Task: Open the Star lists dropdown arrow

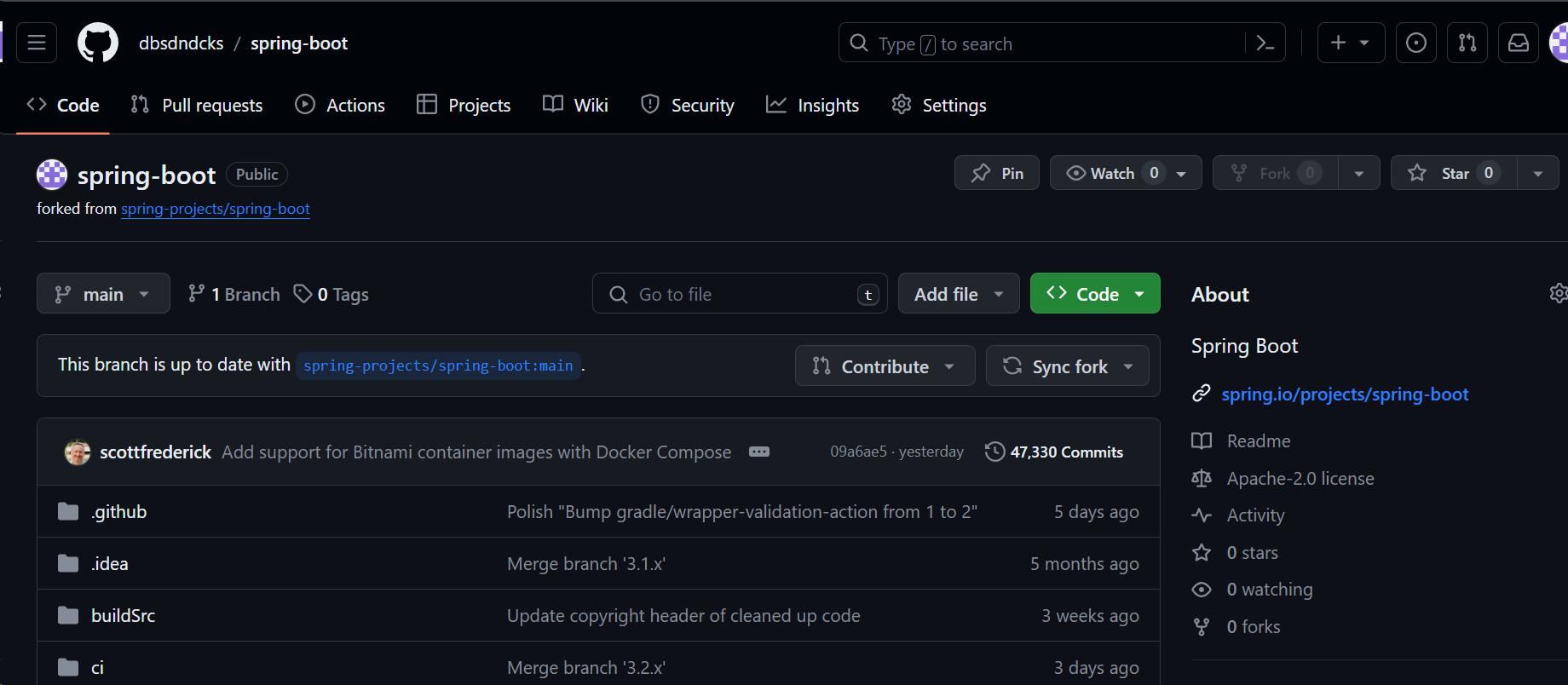Action: [x=1538, y=173]
